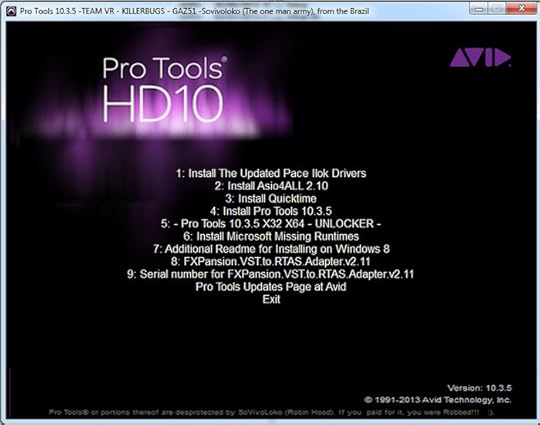Screen dimensions: 540x425
Task: Click the Exit option
Action: coord(271,300)
